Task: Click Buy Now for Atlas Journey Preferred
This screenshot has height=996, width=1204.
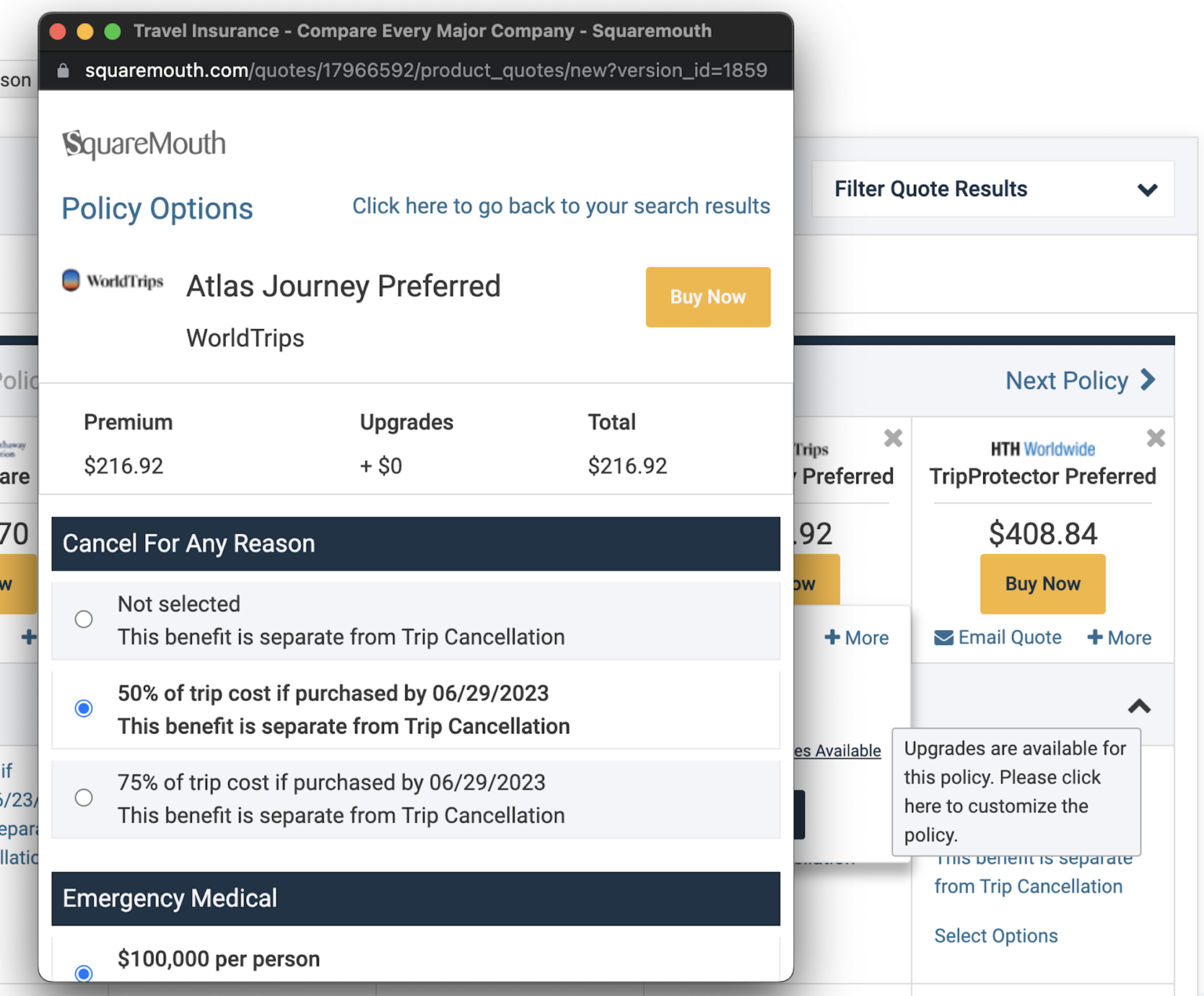Action: pos(708,297)
